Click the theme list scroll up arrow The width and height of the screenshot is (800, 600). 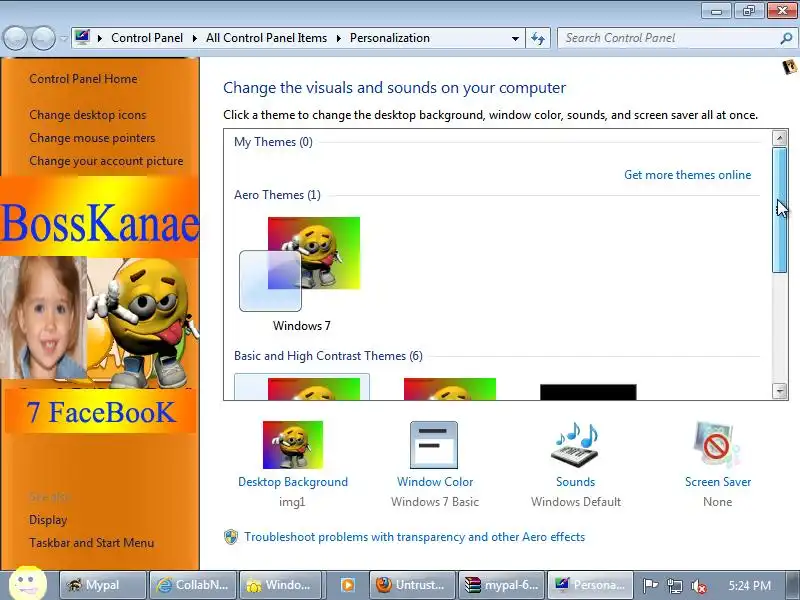(780, 138)
